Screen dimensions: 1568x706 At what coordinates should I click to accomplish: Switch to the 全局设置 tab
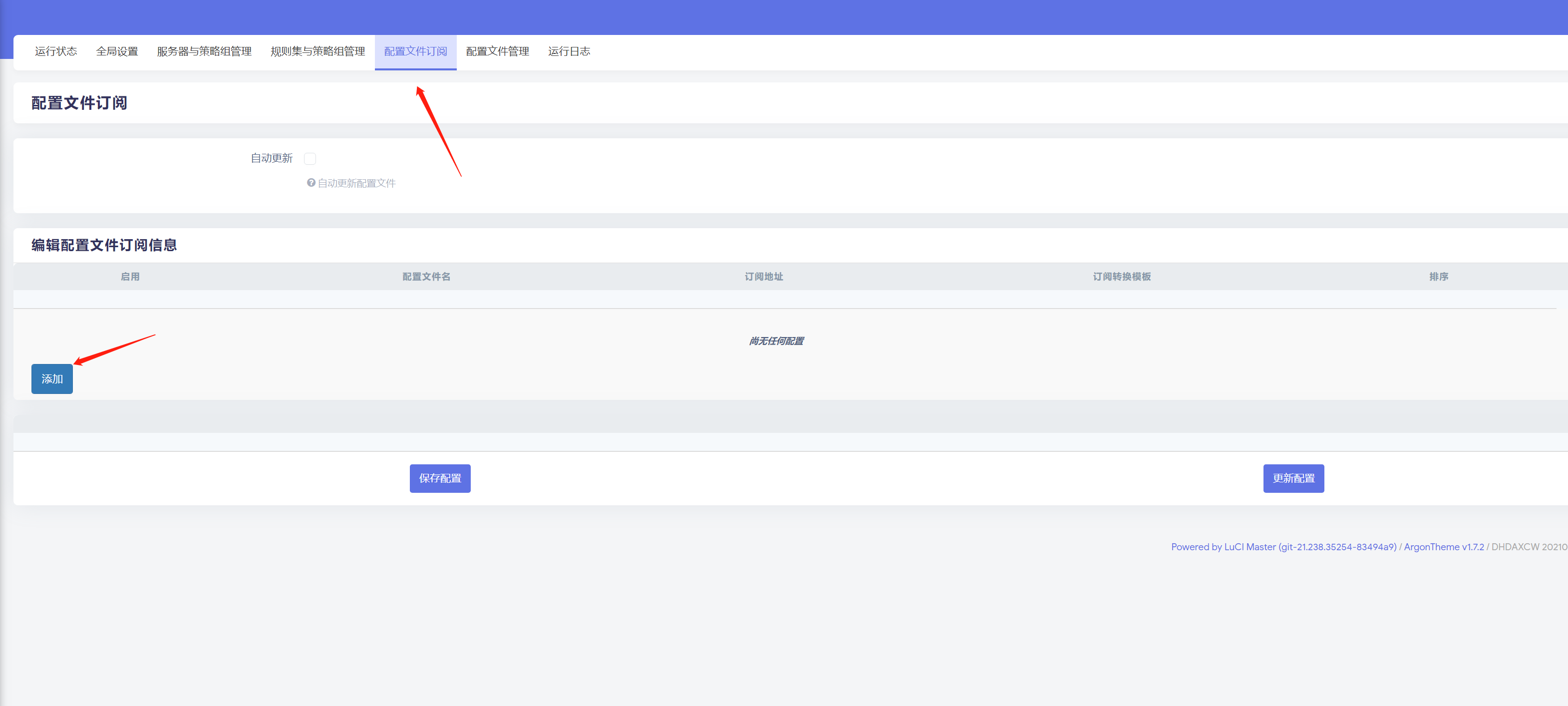tap(117, 52)
